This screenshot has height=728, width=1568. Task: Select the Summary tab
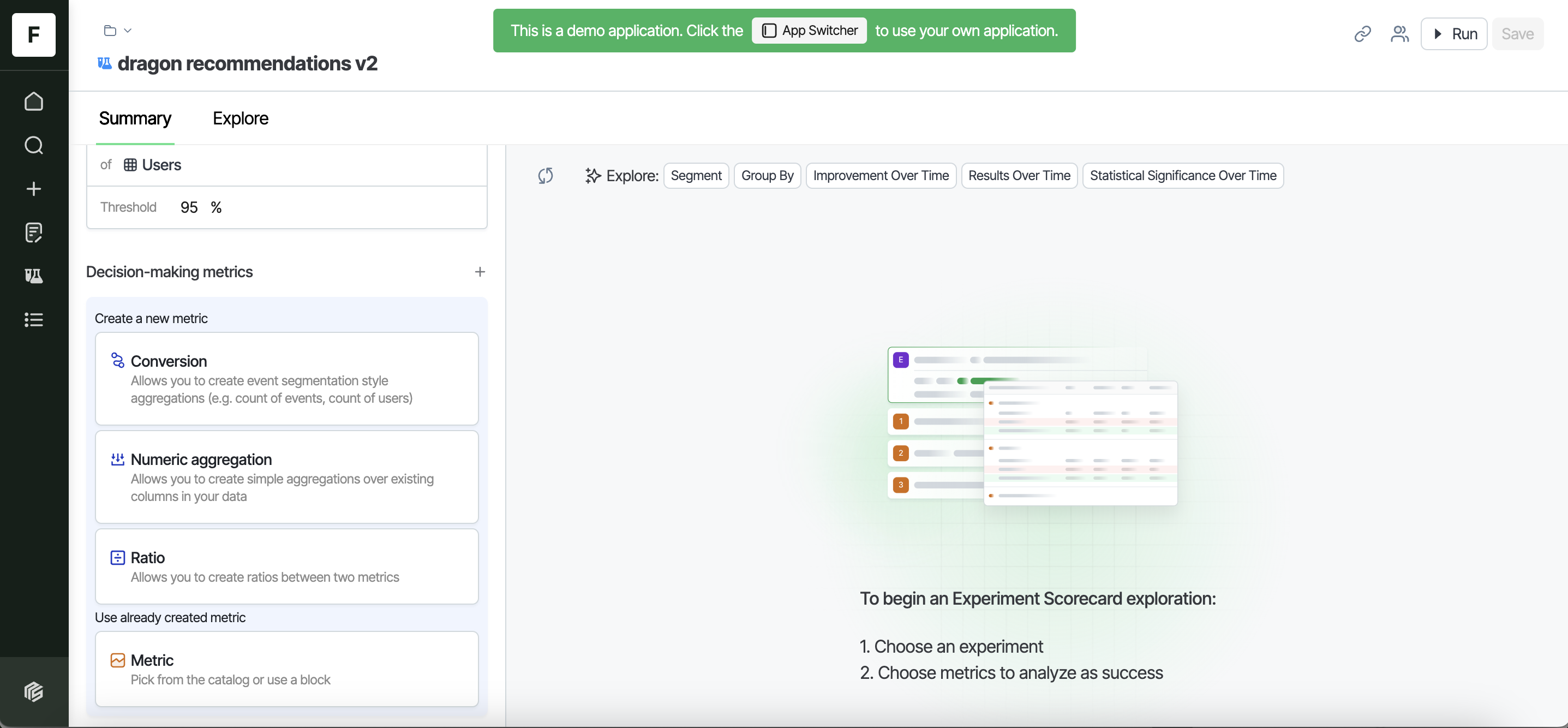[135, 118]
